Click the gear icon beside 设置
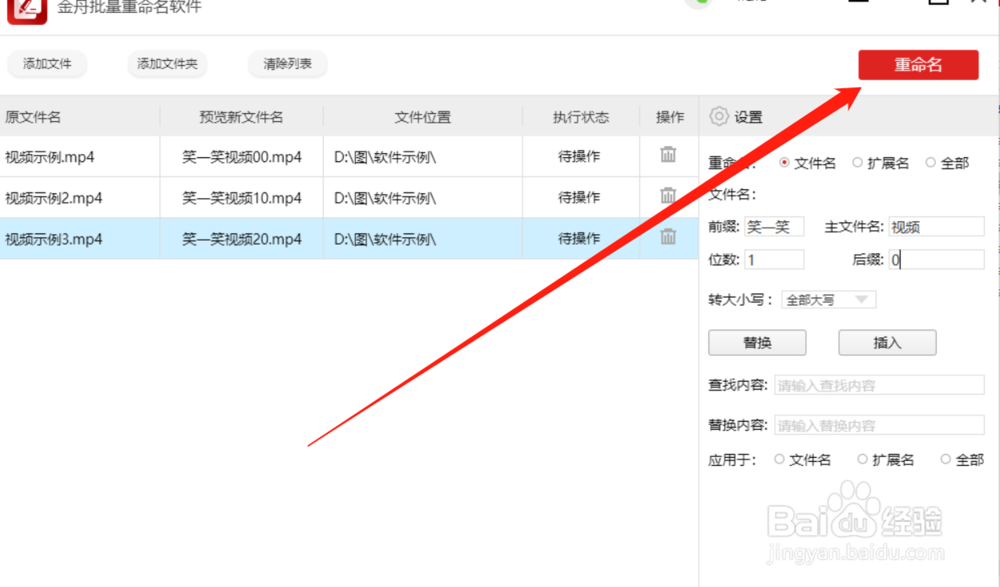Viewport: 1000px width, 587px height. [719, 116]
